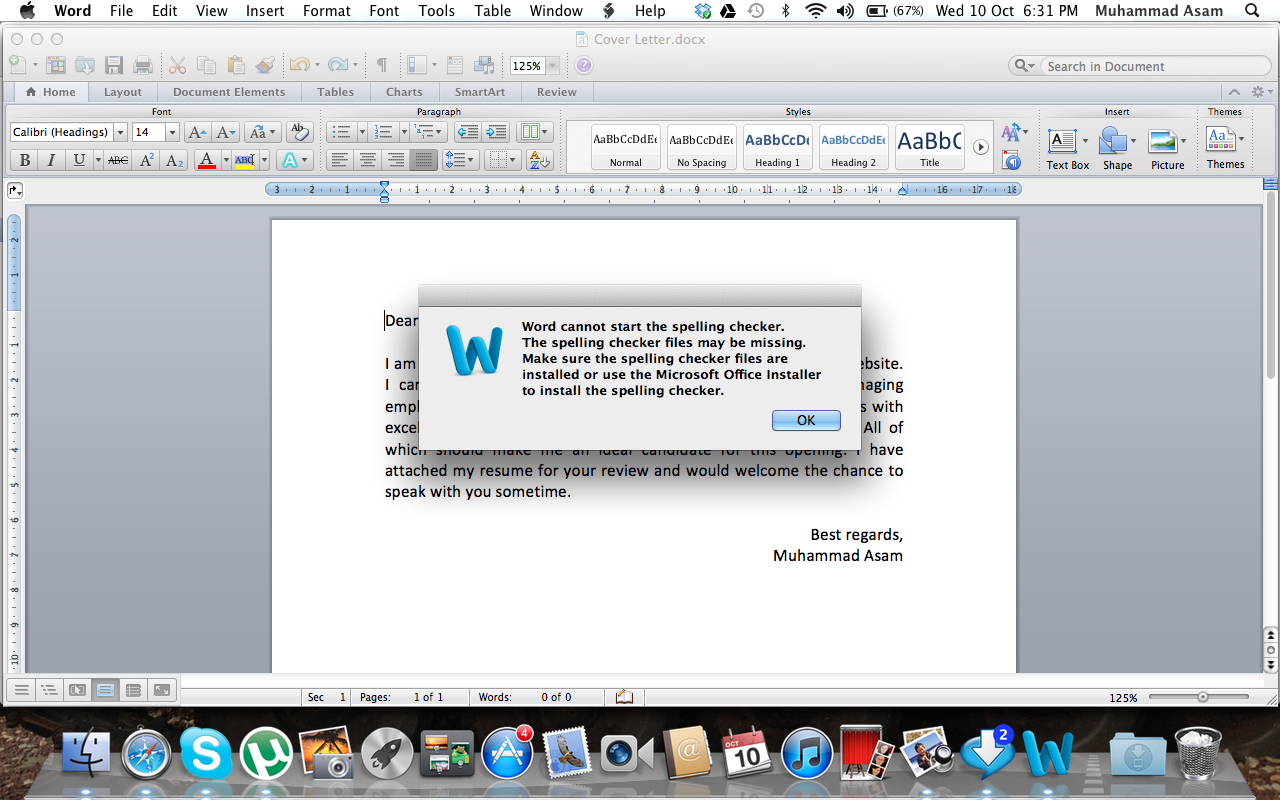Switch to the Layout tab
This screenshot has height=800, width=1280.
[x=123, y=92]
